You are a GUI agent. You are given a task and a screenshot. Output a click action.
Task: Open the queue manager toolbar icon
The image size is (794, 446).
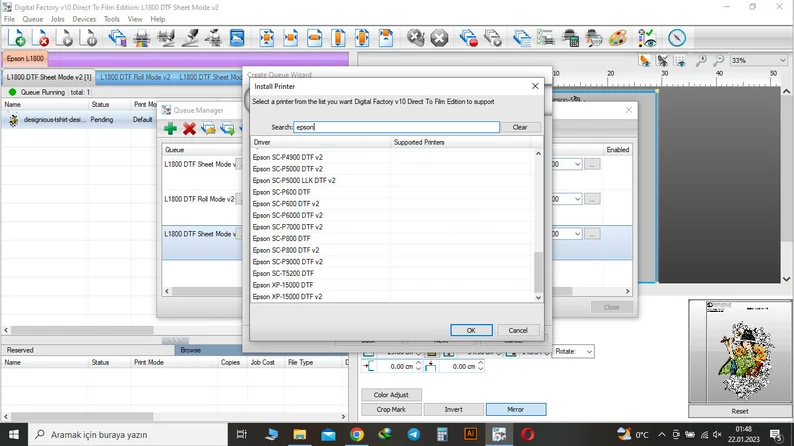(117, 38)
